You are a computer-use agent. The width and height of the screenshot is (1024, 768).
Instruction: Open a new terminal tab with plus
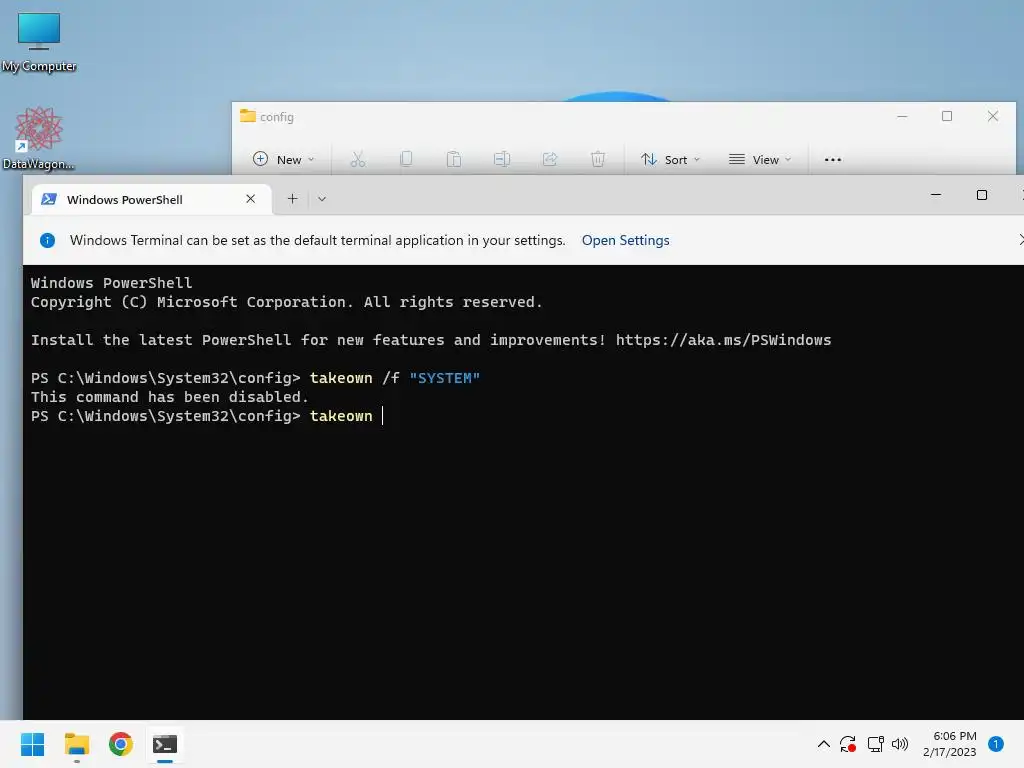point(293,199)
